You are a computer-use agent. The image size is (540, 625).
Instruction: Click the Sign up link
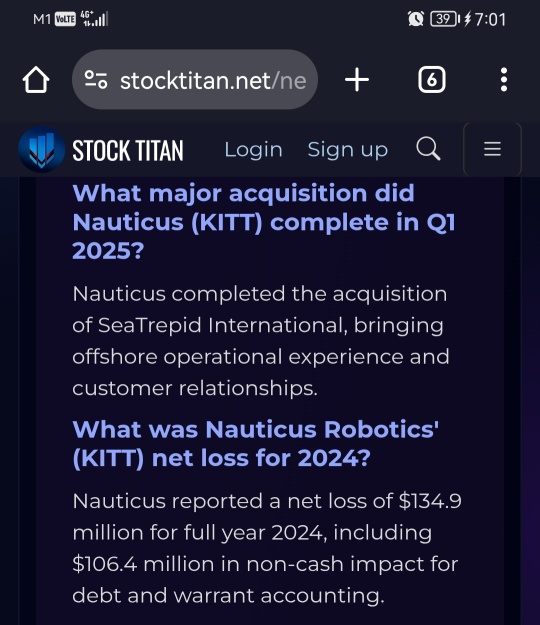[x=348, y=150]
